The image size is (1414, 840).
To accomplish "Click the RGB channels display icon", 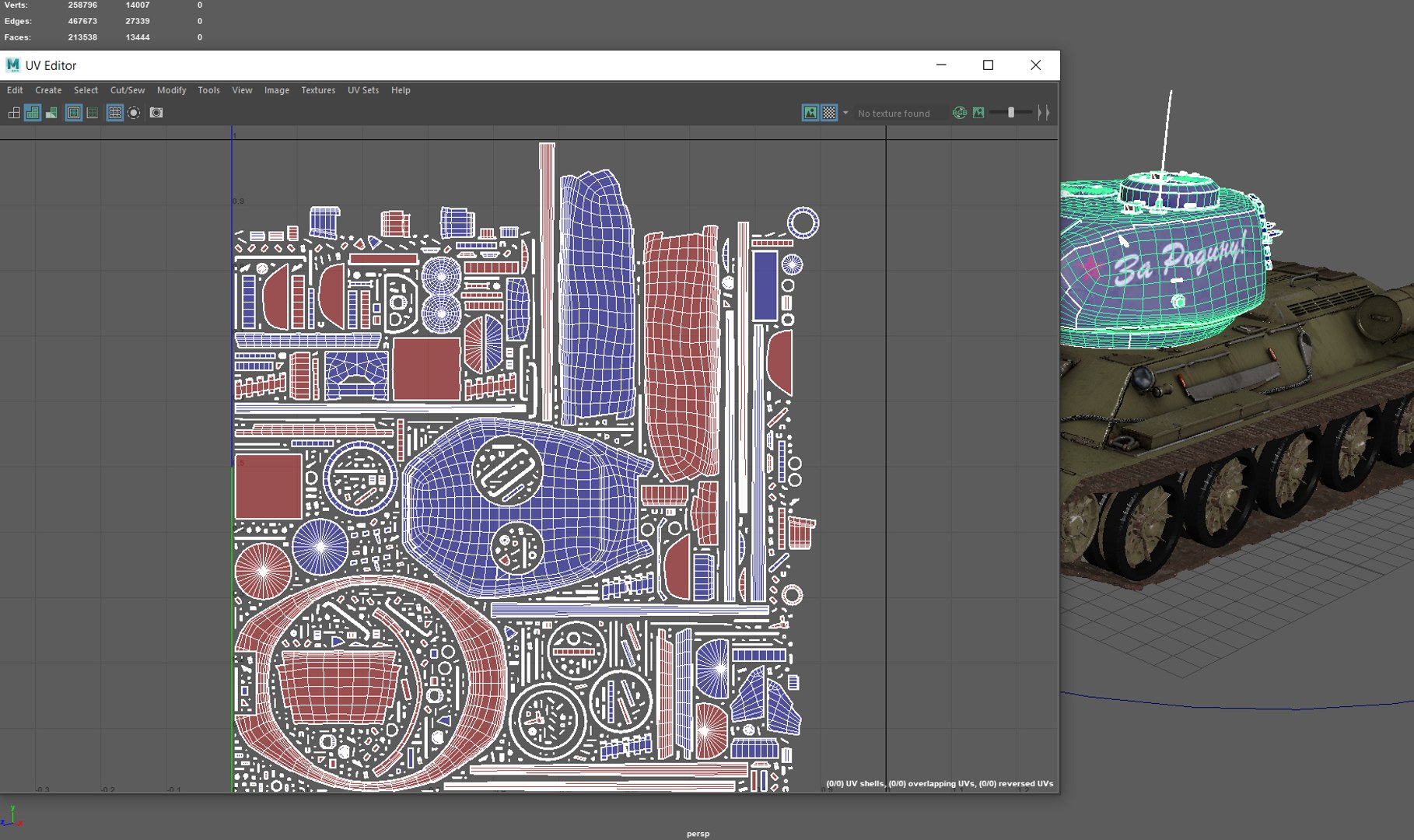I will pos(960,113).
